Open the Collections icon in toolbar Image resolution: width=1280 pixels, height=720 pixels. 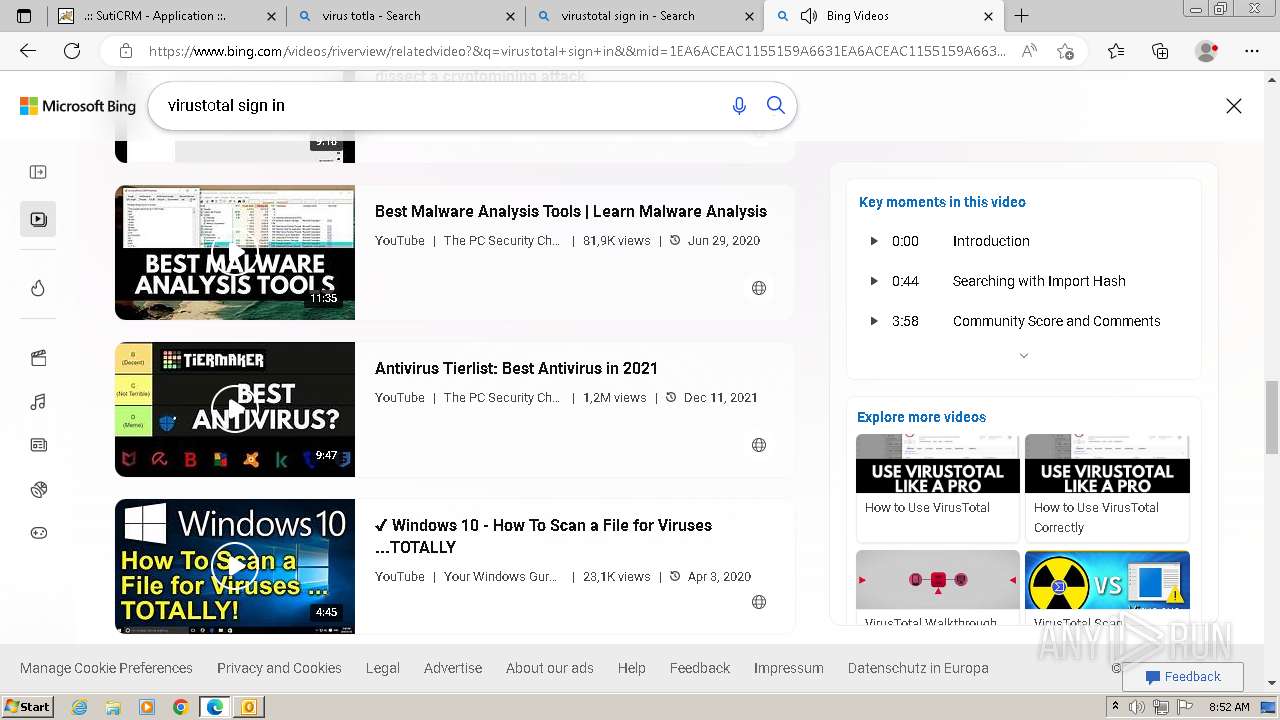coord(1160,51)
